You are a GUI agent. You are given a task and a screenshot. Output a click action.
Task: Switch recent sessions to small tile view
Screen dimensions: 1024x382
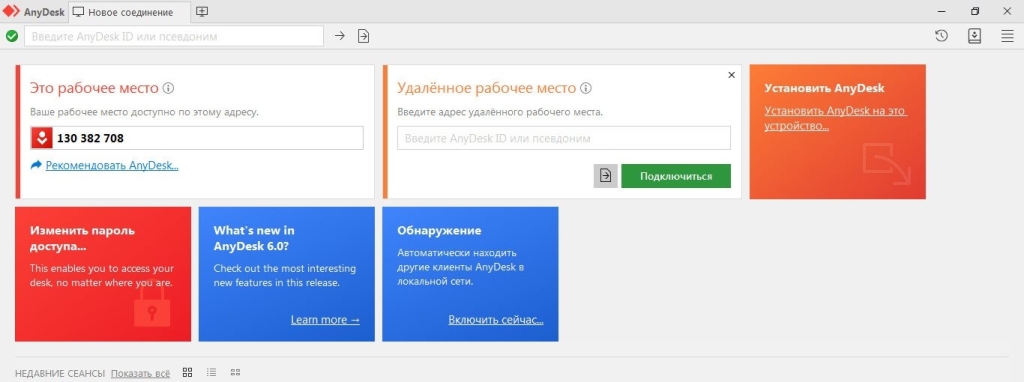(236, 372)
